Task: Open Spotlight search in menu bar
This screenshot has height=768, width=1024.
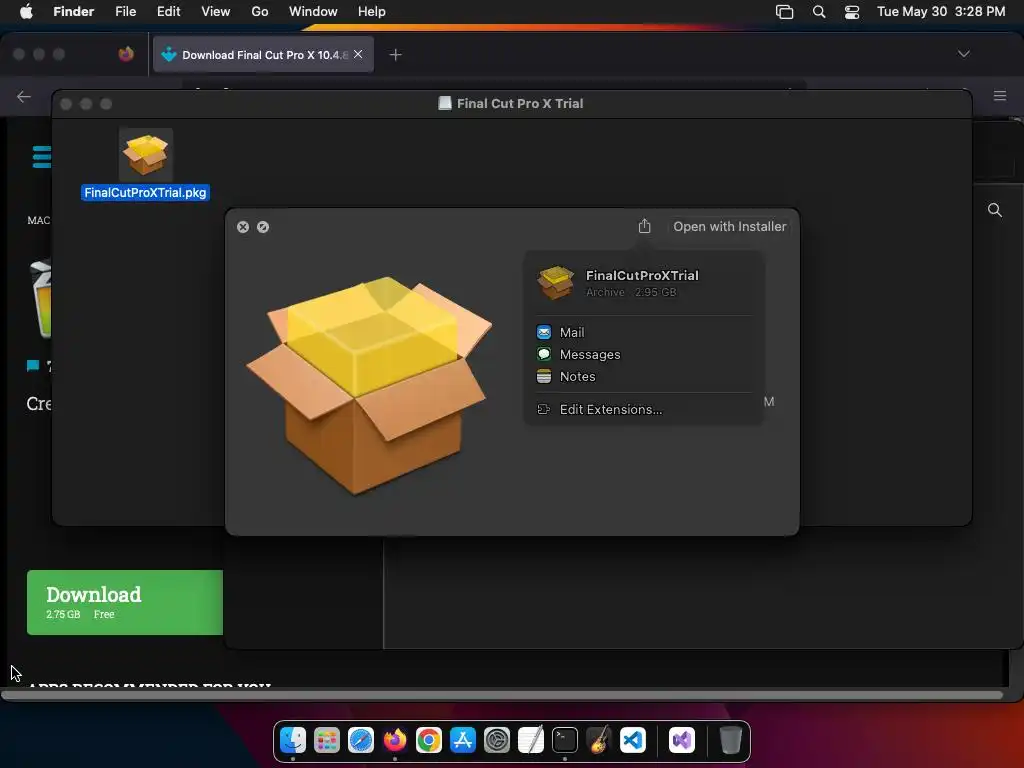Action: (x=819, y=12)
